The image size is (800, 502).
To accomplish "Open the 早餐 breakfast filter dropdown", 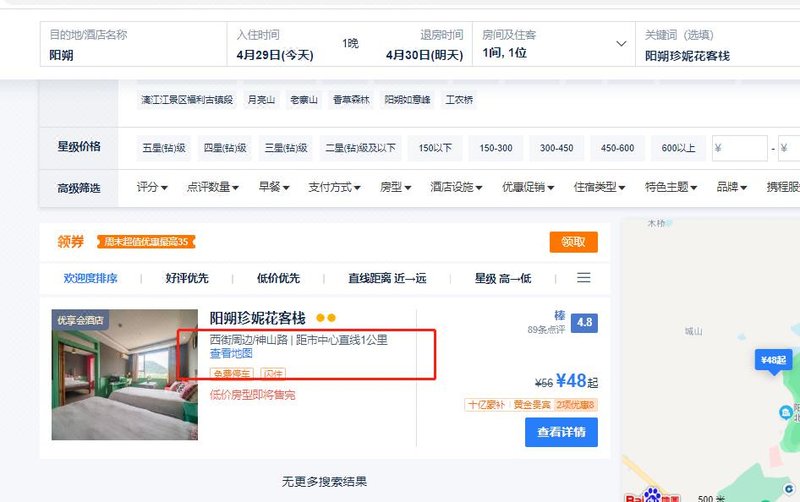I will (x=273, y=187).
